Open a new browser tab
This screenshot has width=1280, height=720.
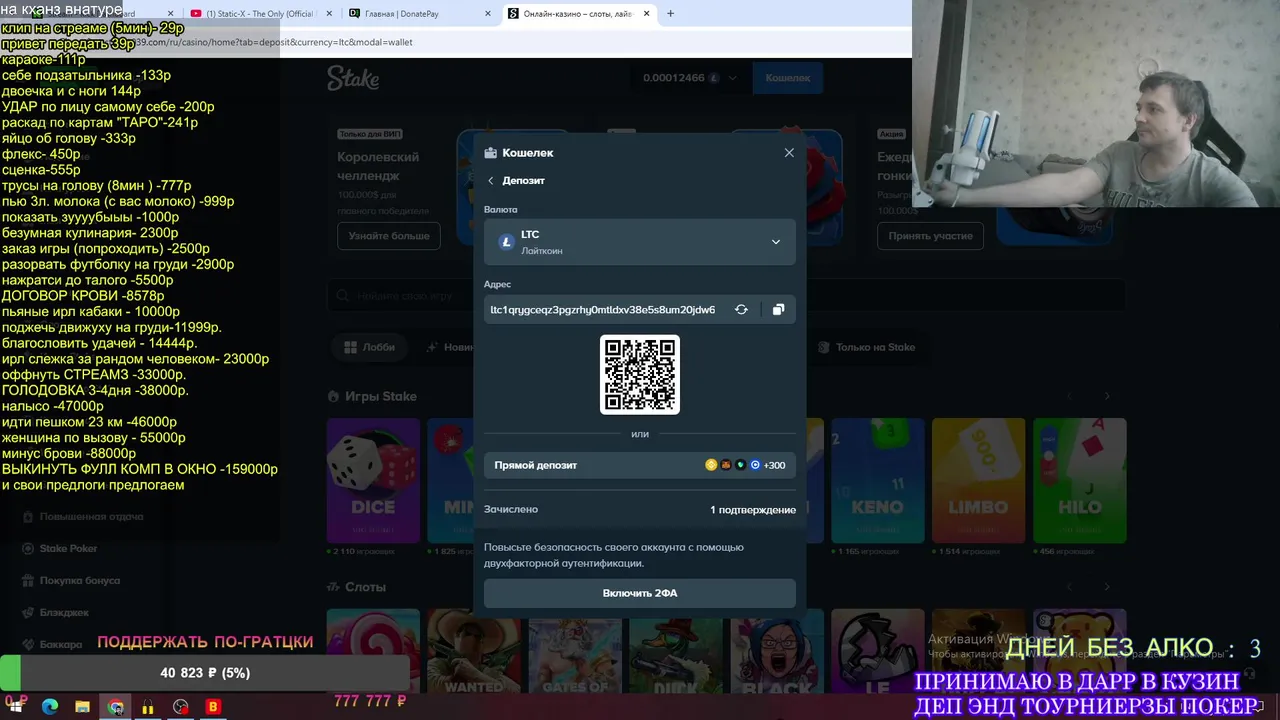click(x=670, y=14)
